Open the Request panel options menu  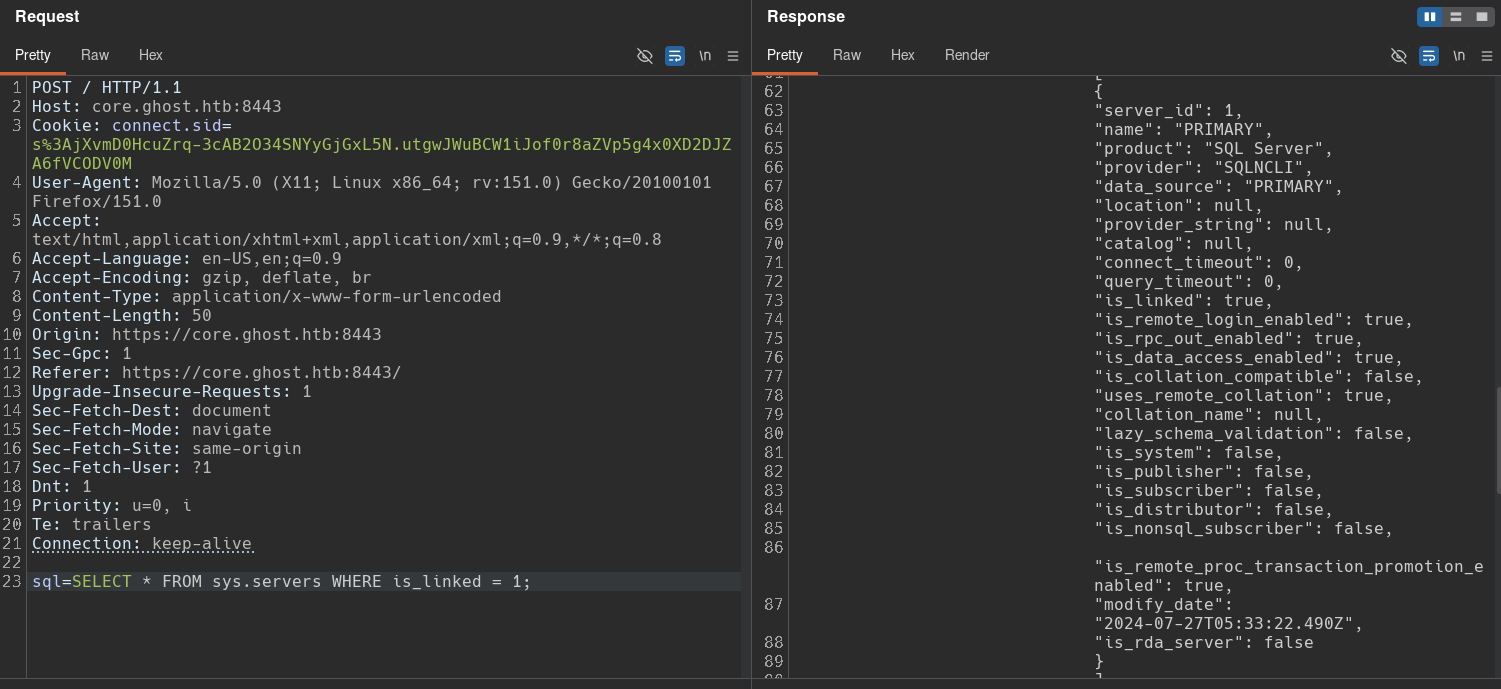tap(733, 56)
